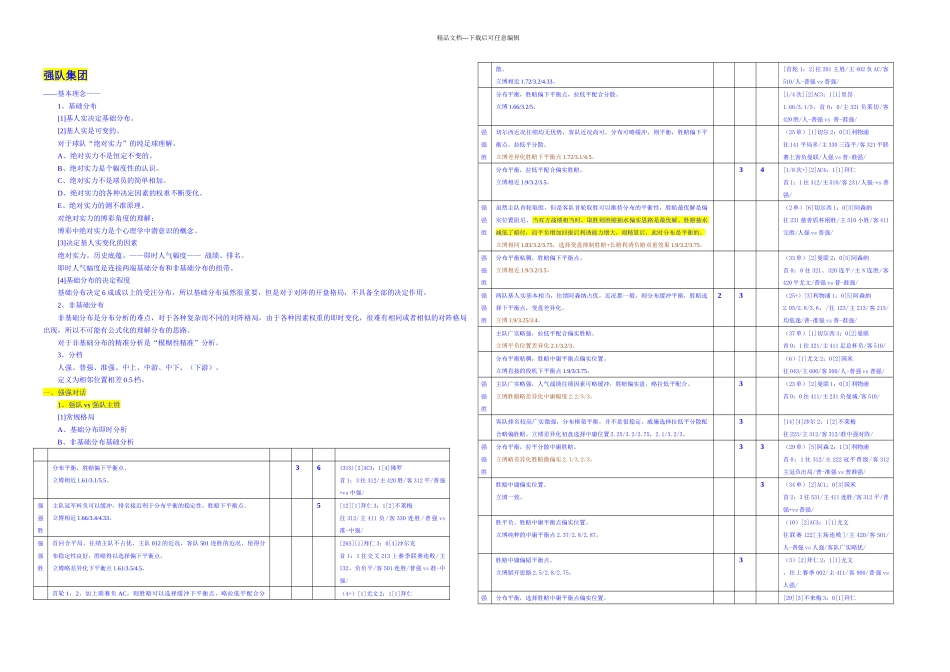Click the line 'B、非基础分布基础分析'
This screenshot has width=950, height=672.
click(x=96, y=442)
